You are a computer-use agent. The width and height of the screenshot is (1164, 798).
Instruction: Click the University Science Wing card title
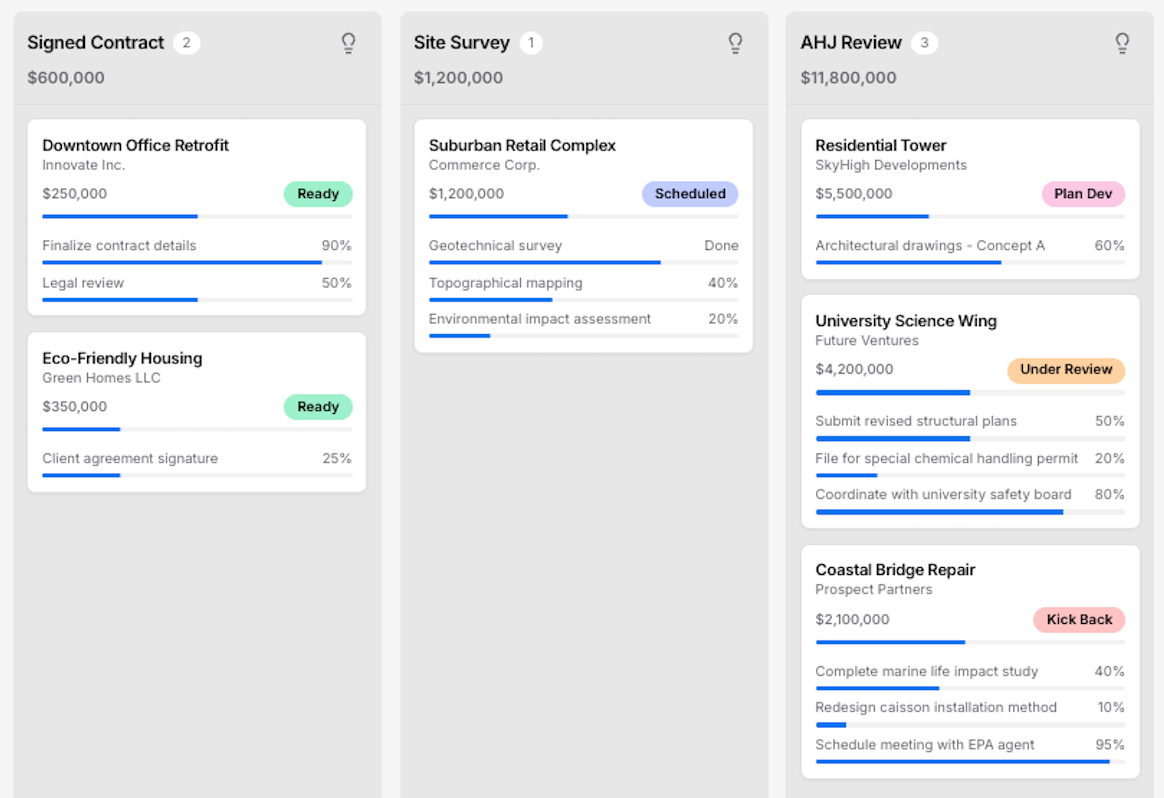click(905, 321)
